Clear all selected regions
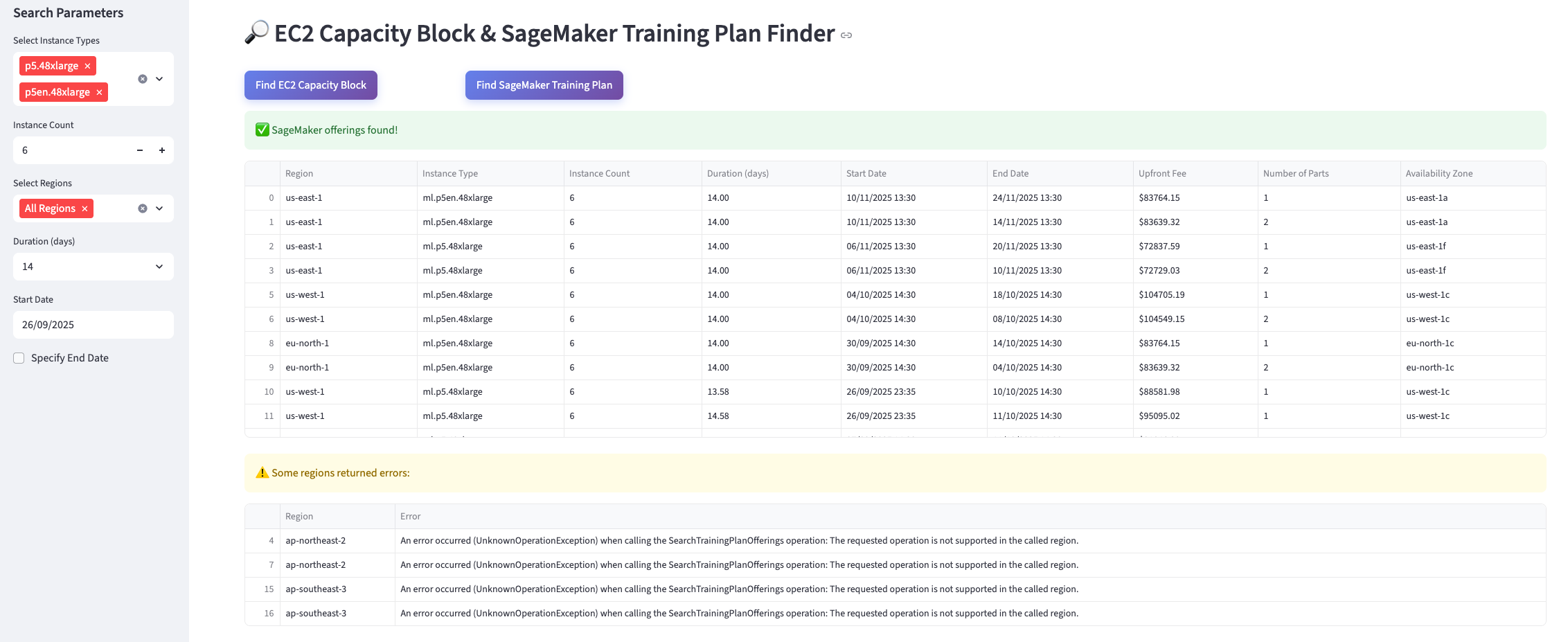Viewport: 1568px width, 642px height. pyautogui.click(x=143, y=208)
